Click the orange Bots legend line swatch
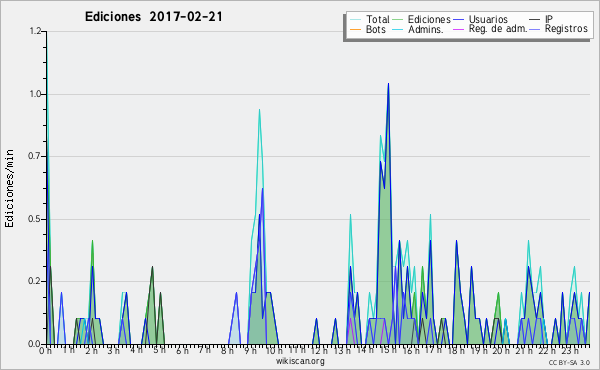This screenshot has height=370, width=600. pyautogui.click(x=356, y=29)
